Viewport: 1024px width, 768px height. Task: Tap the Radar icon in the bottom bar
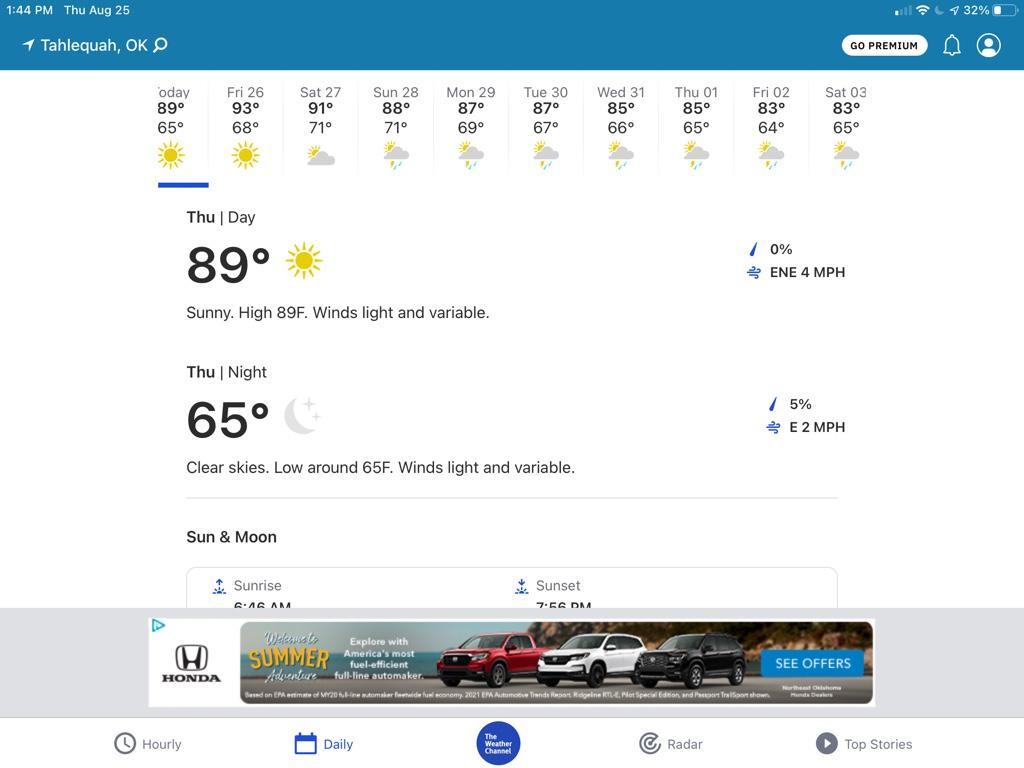[650, 743]
